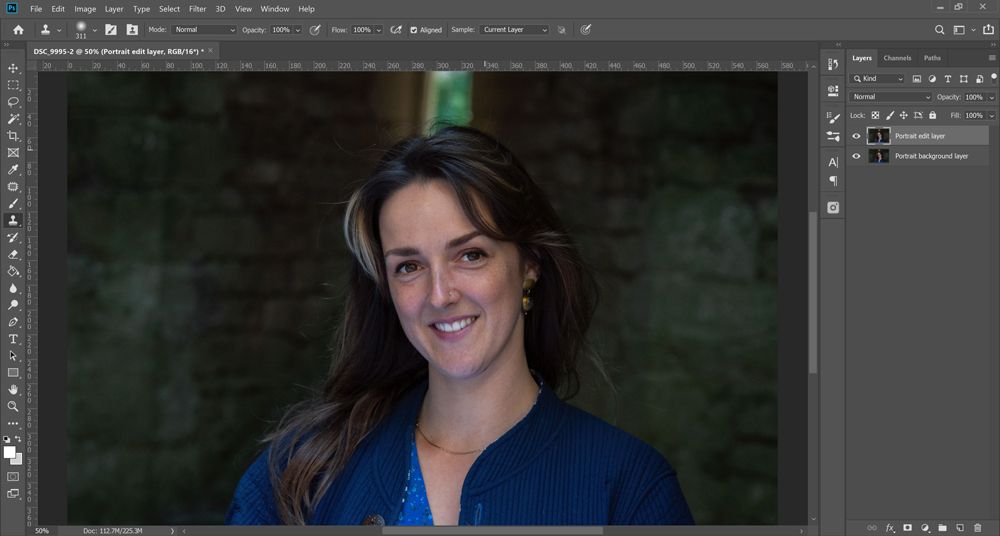This screenshot has width=1000, height=536.
Task: Expand the layer blend mode Normal dropdown
Action: [x=890, y=97]
